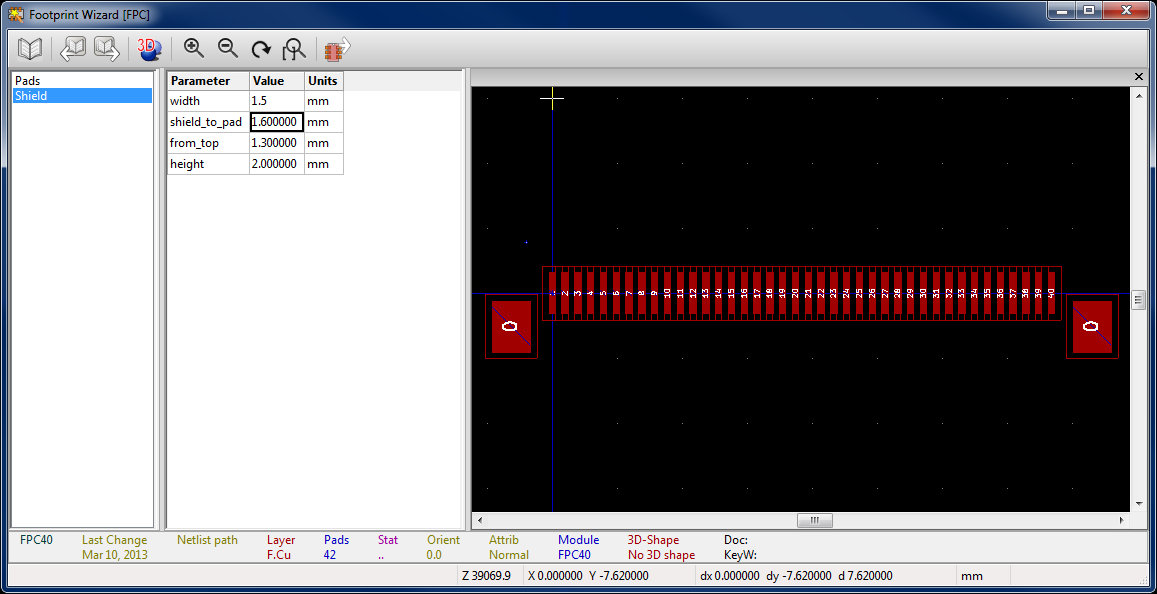Image resolution: width=1157 pixels, height=594 pixels.
Task: Select the Shield page in list
Action: (31, 96)
